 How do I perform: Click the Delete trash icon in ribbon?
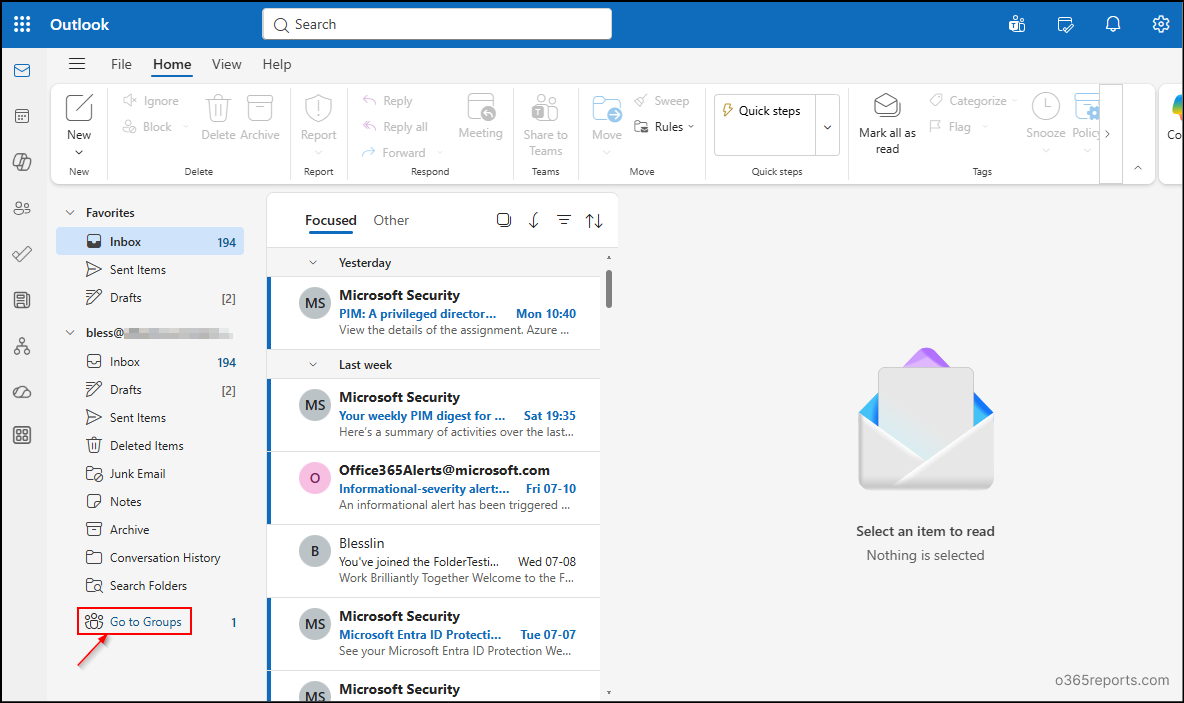[x=218, y=109]
